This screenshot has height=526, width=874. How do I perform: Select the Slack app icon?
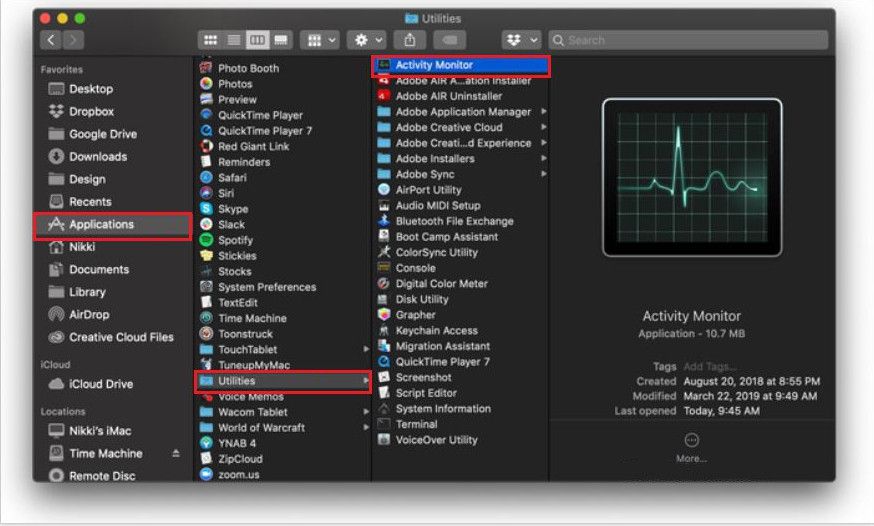[x=206, y=225]
